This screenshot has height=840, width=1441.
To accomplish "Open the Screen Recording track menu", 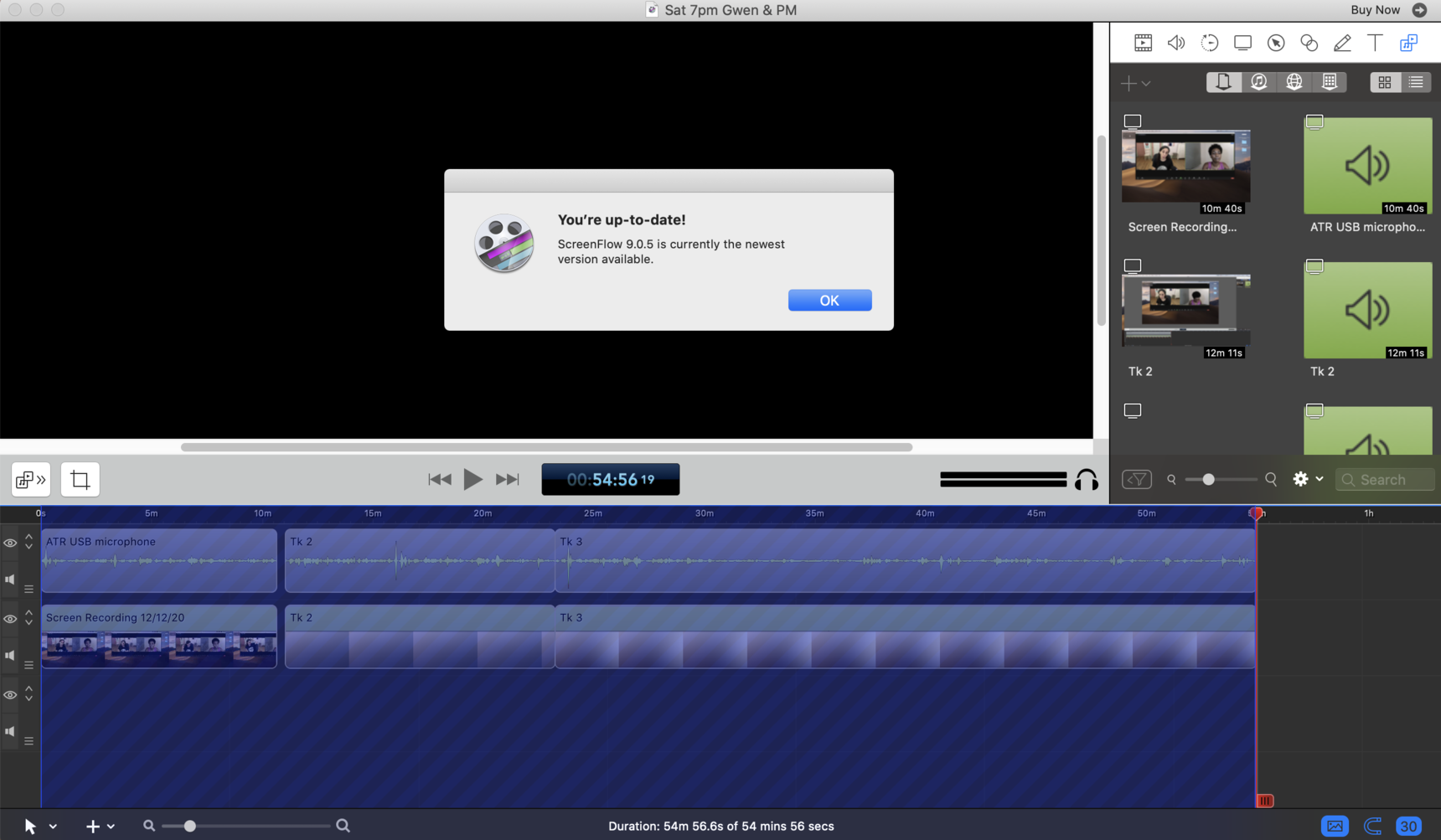I will click(x=28, y=665).
